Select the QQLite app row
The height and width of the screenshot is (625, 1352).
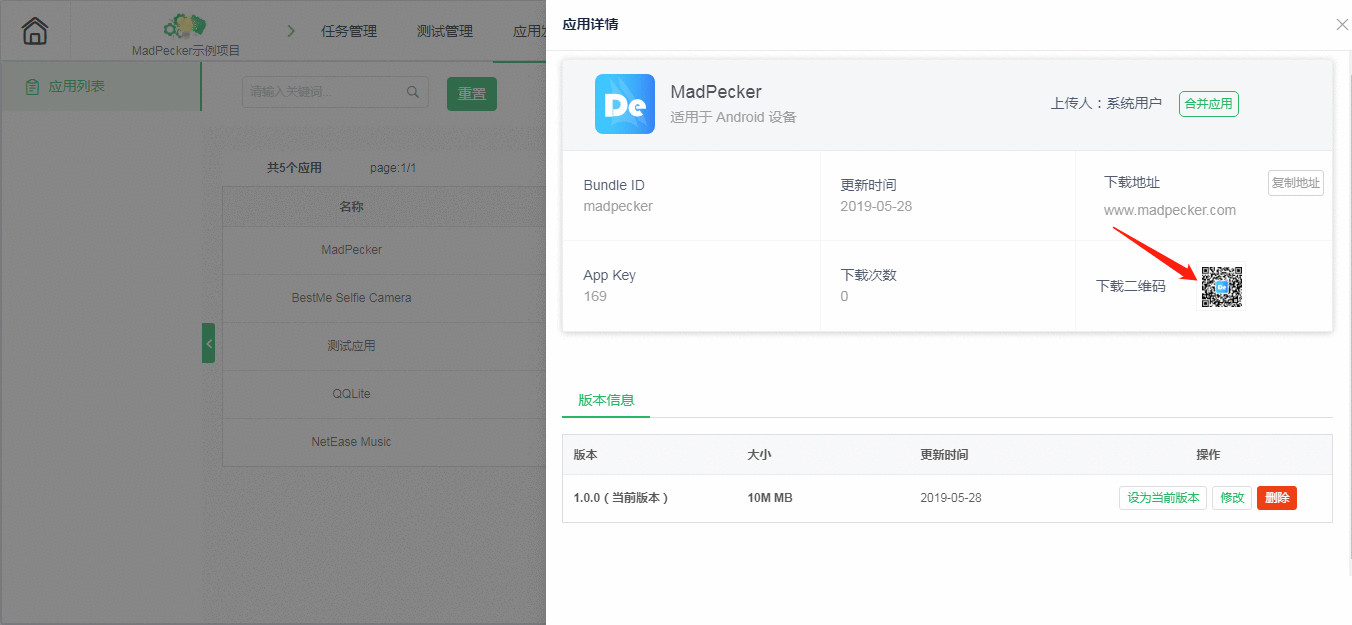[384, 394]
